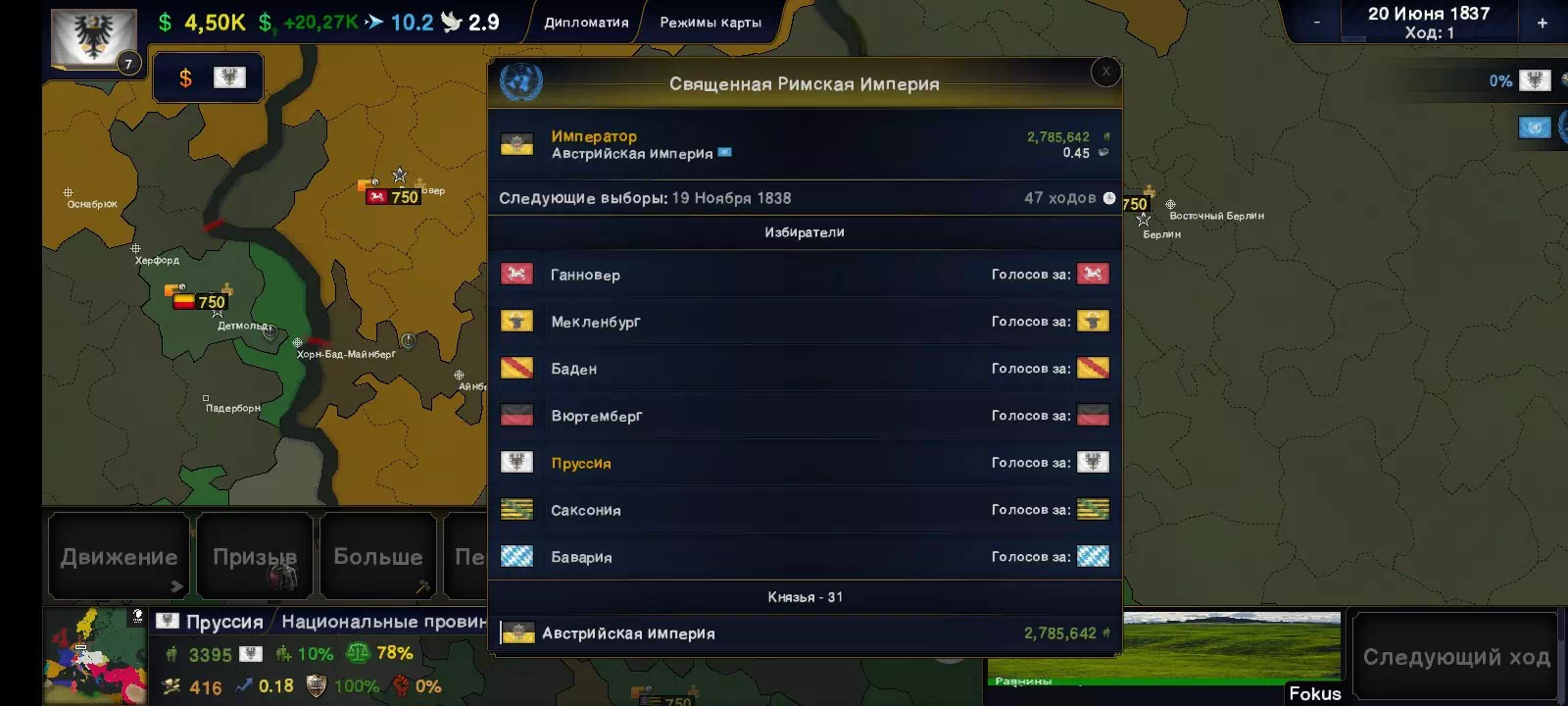
Task: Click the Призыв recruit button
Action: click(x=255, y=556)
